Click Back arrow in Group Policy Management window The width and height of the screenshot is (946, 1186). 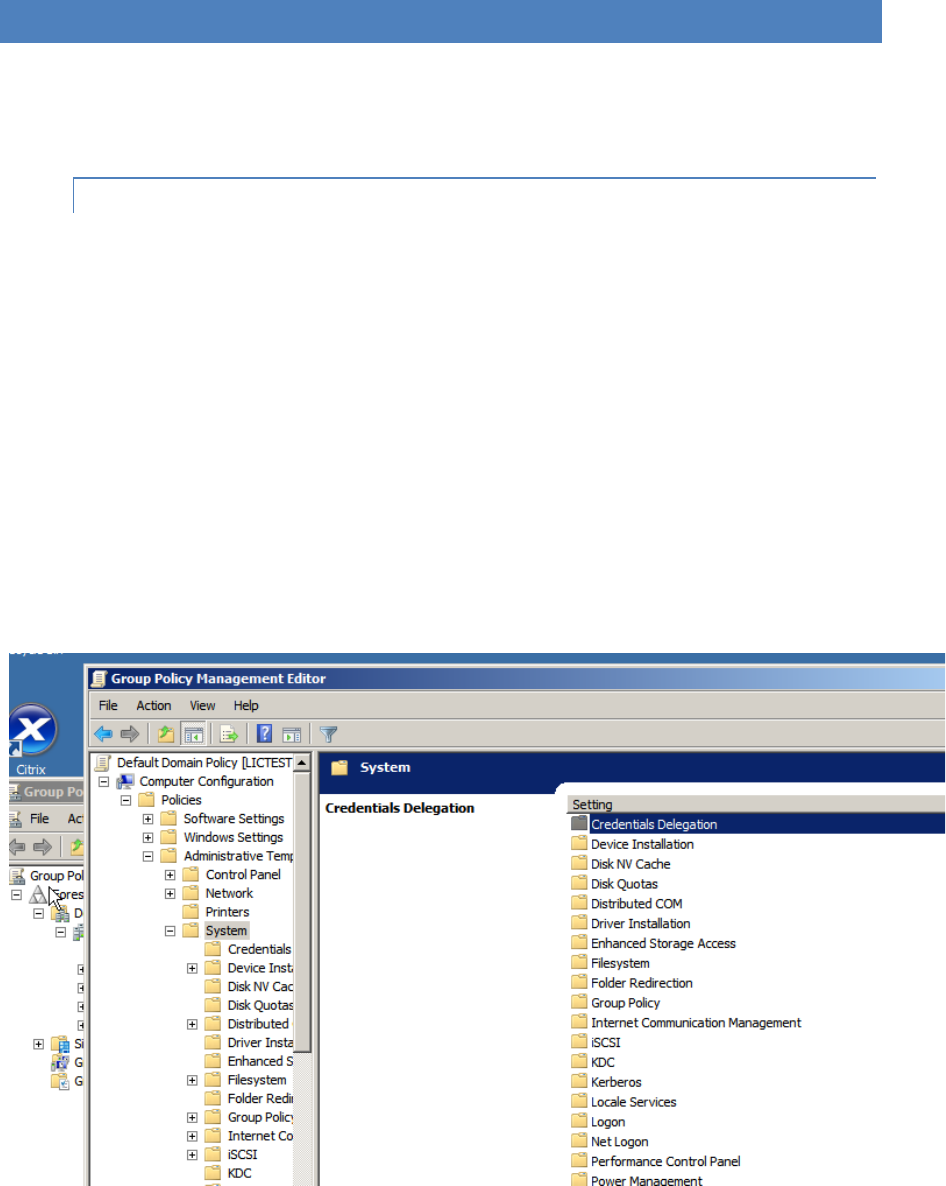[17, 847]
